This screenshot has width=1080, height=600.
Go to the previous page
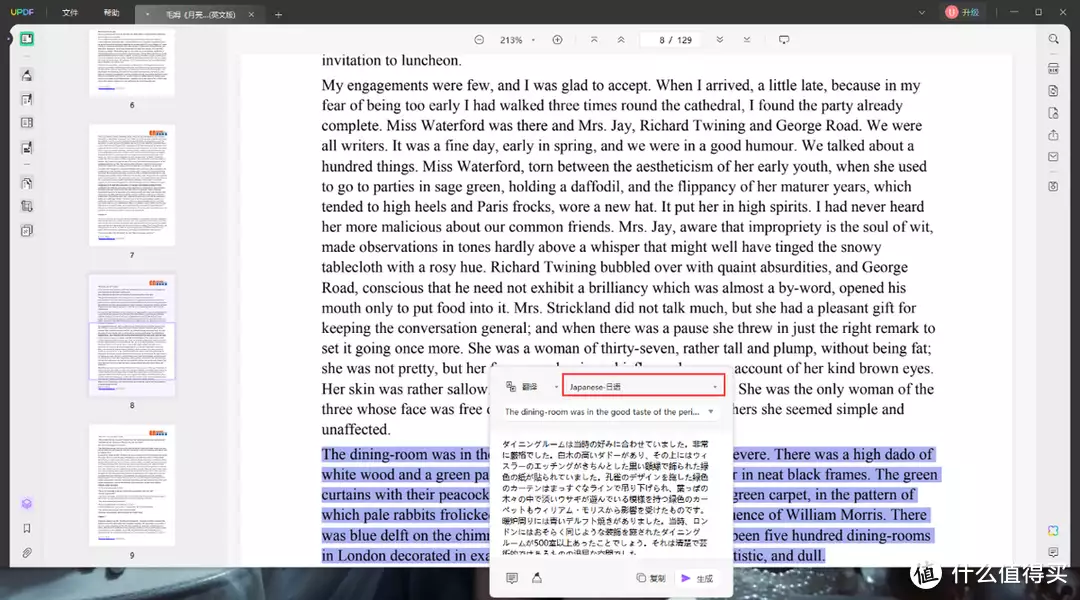621,40
